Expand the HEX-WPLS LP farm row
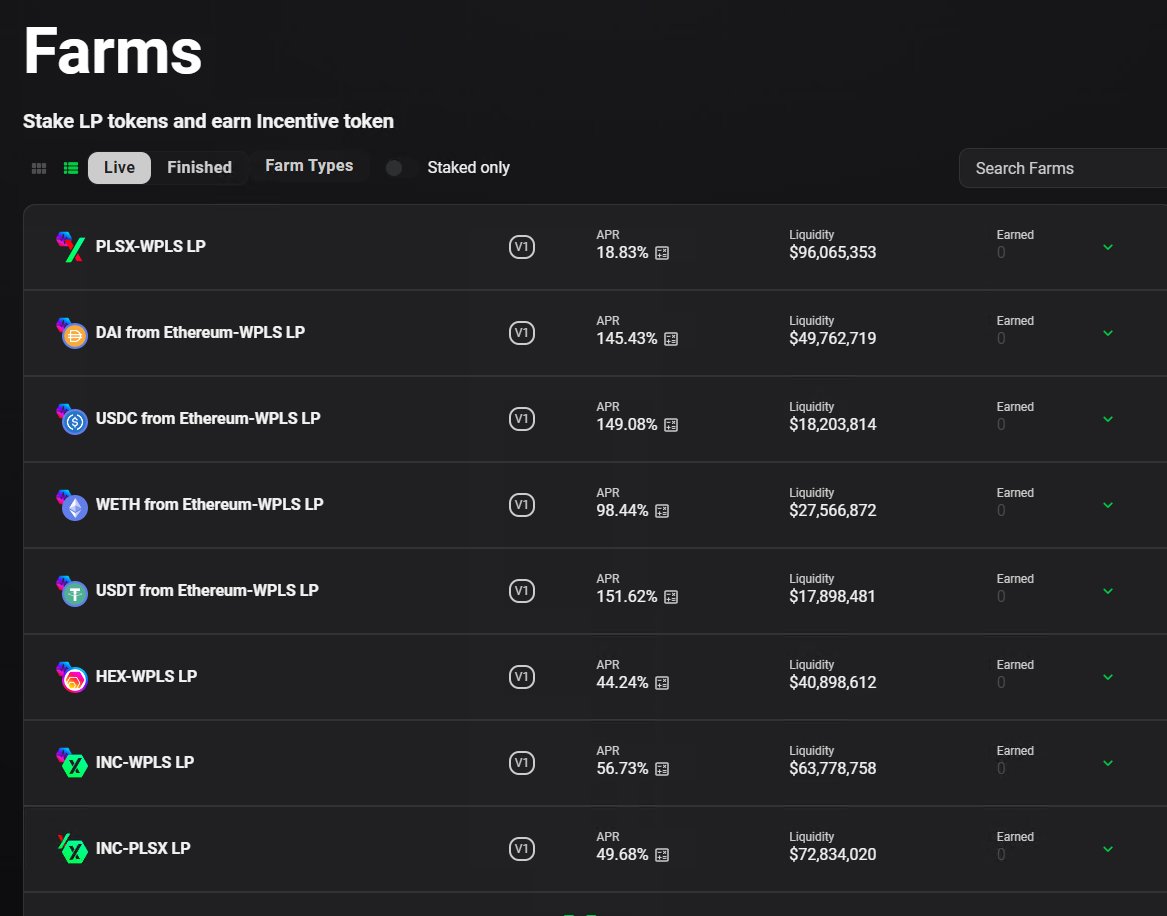The height and width of the screenshot is (916, 1167). point(1107,676)
